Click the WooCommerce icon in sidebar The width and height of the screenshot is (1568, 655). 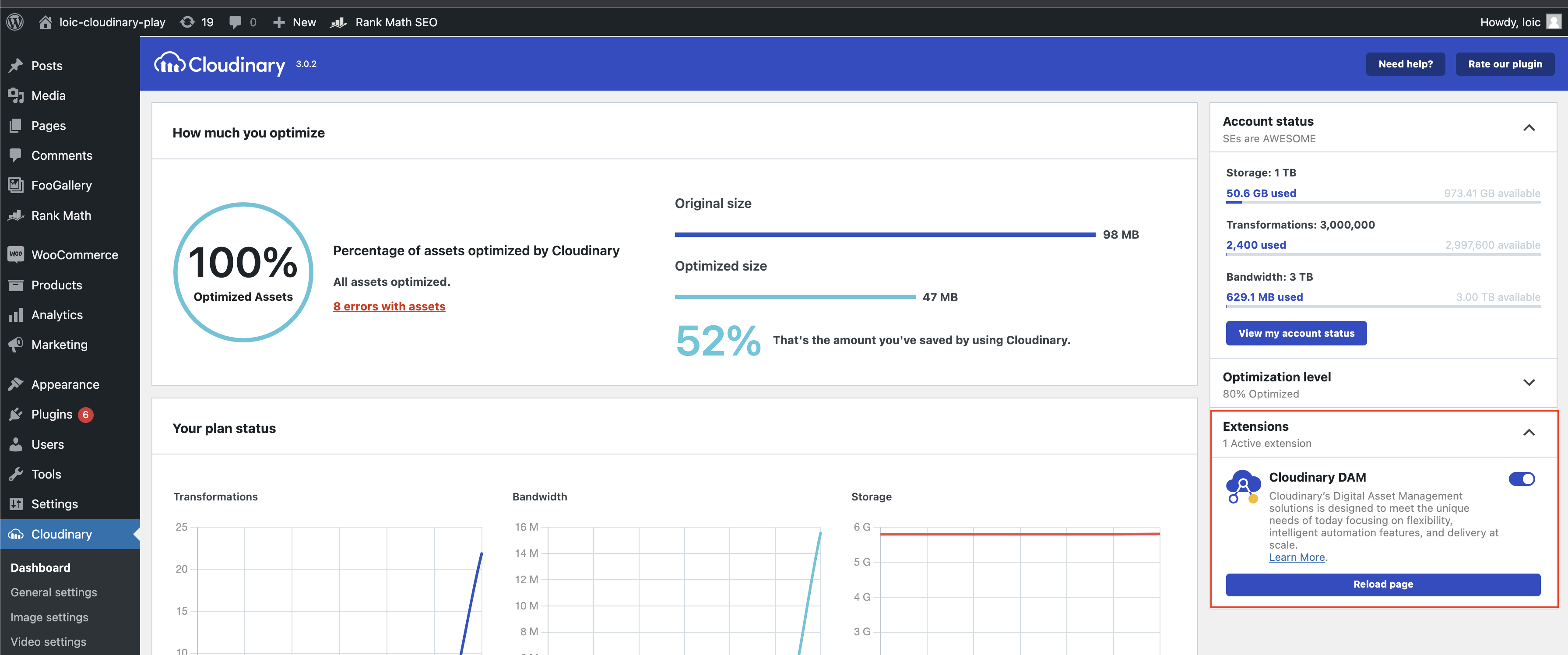16,254
